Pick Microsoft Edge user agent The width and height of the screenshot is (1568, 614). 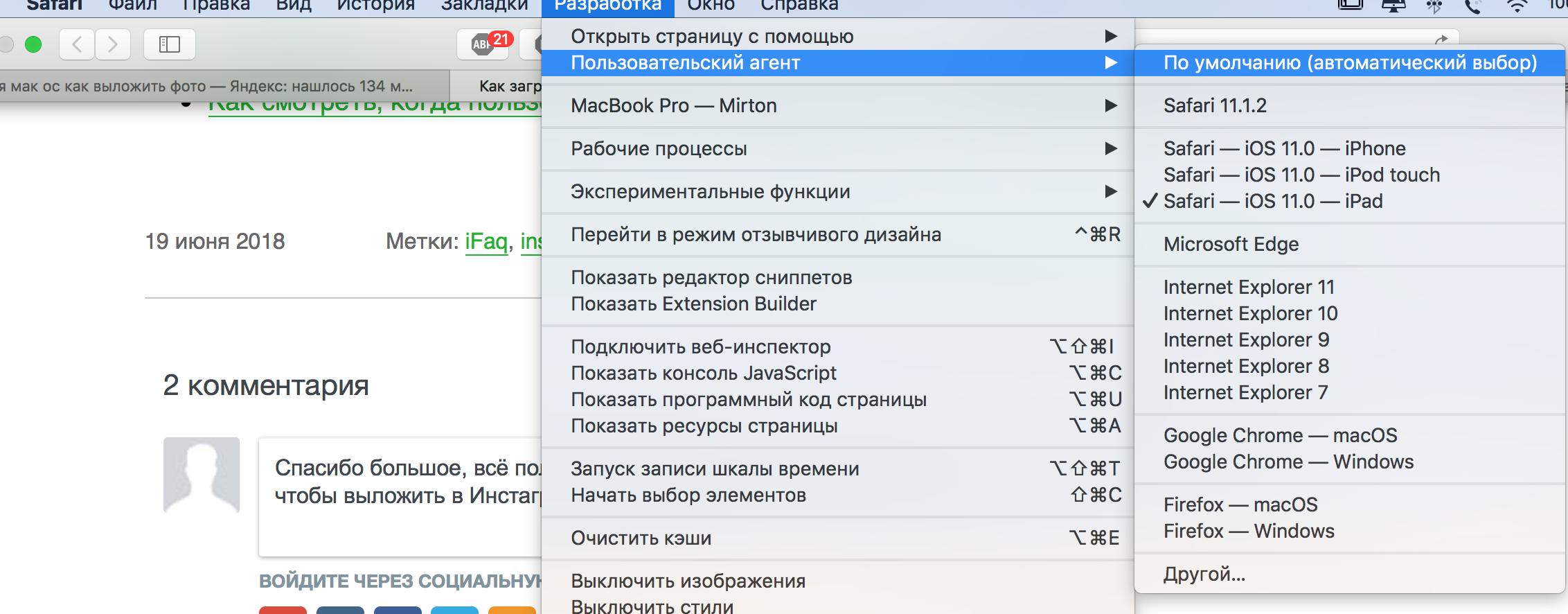point(1349,244)
